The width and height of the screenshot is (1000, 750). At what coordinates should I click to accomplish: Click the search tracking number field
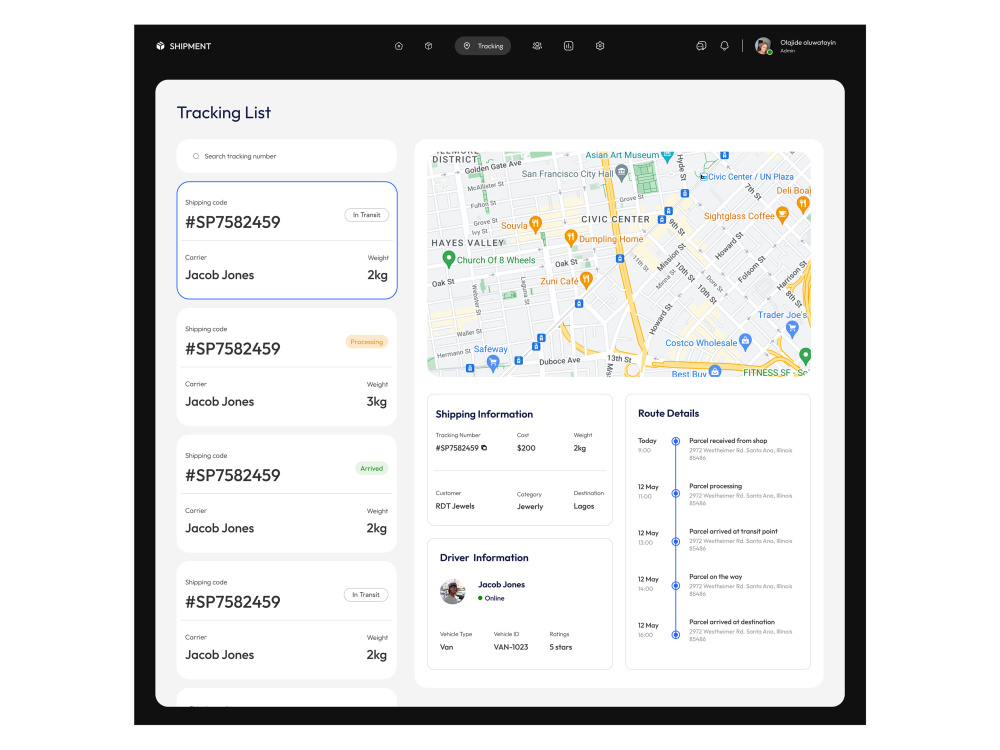[x=286, y=156]
